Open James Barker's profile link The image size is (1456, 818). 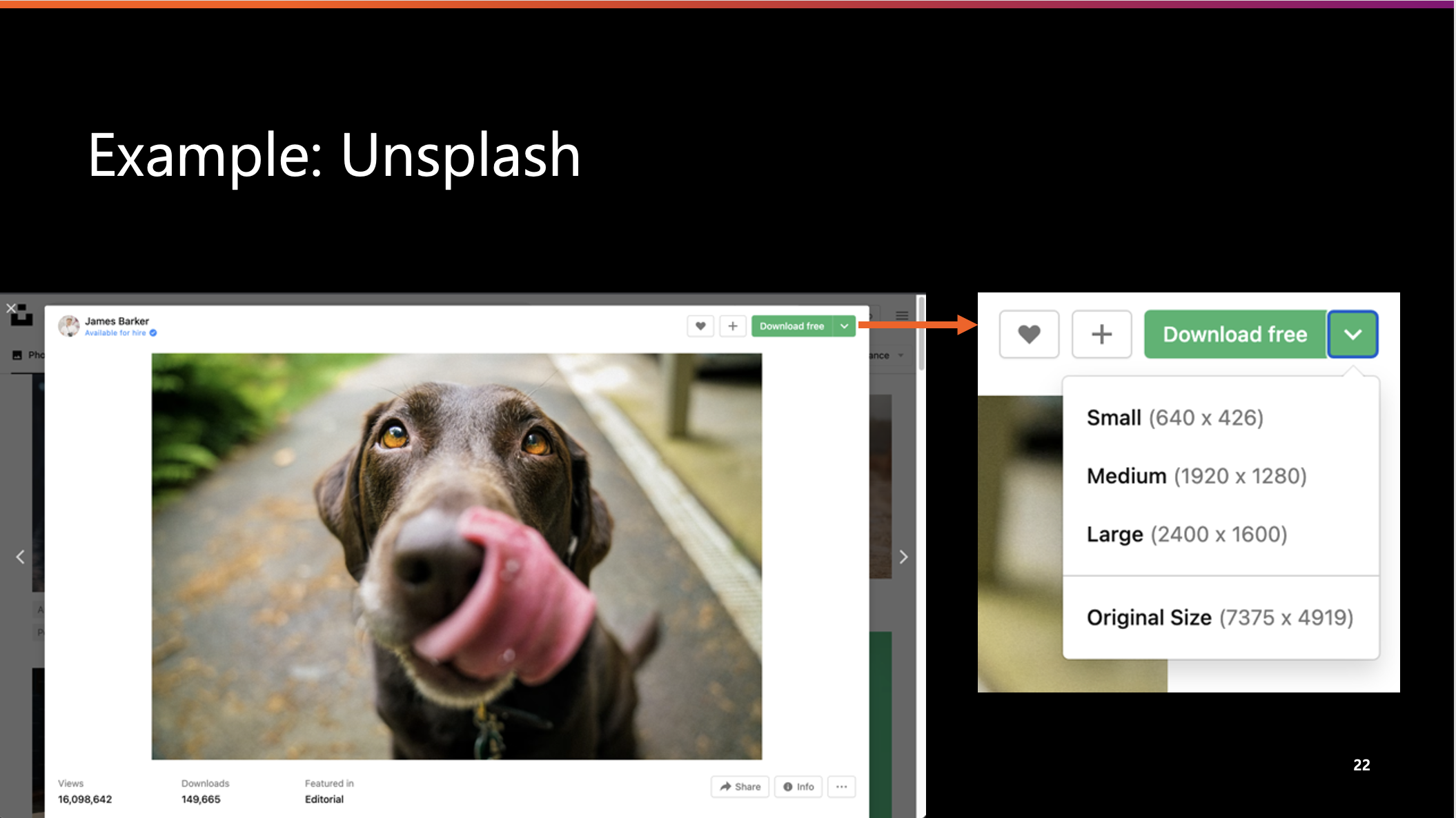coord(117,321)
